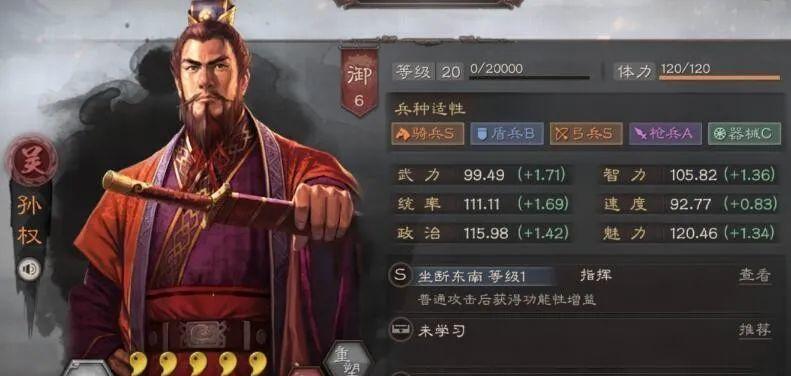Click the unlearned skill slot icon
The image size is (791, 376).
pyautogui.click(x=400, y=330)
